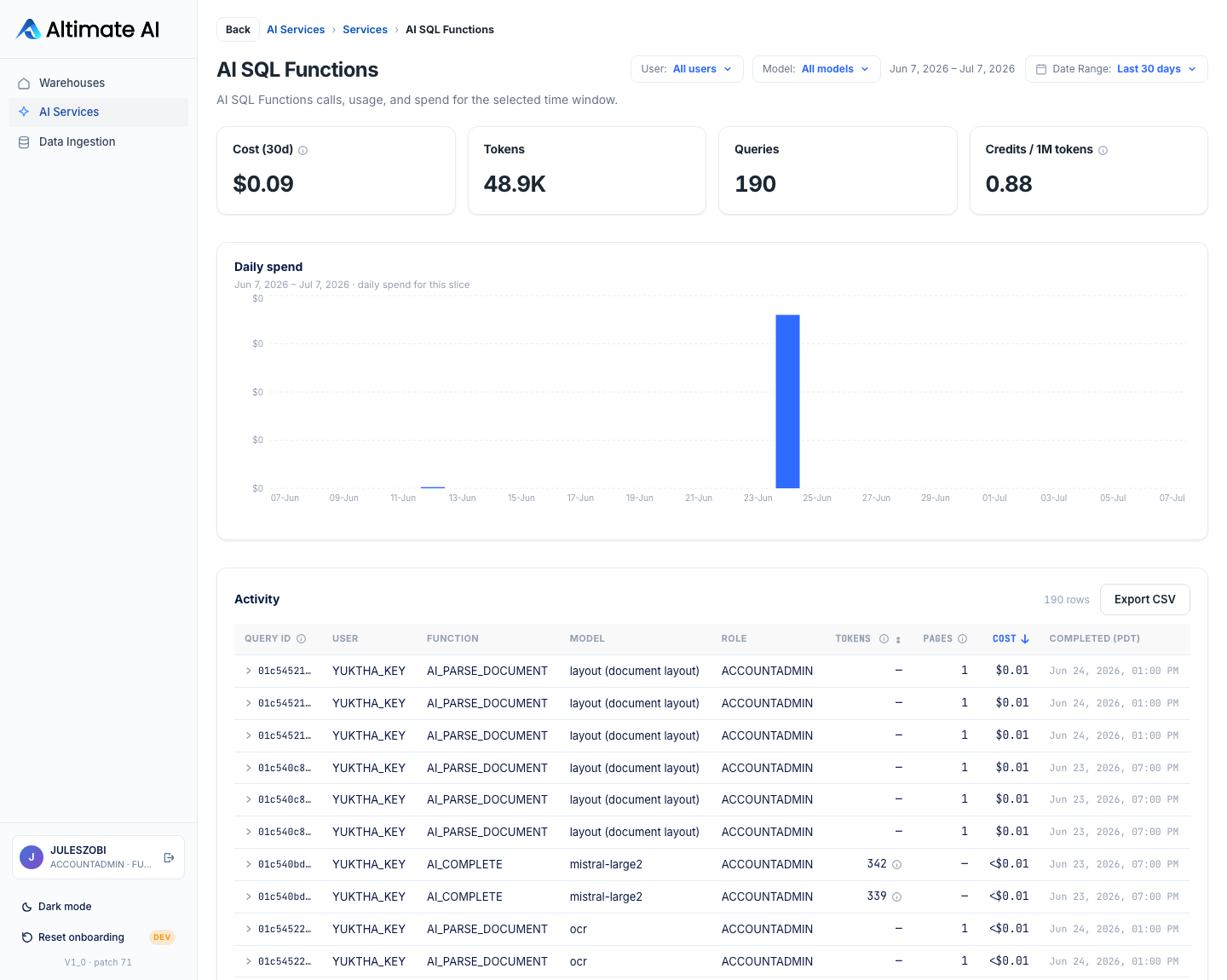The height and width of the screenshot is (980, 1227).
Task: Click 'Jun 7, 2026 – Jul 7, 2026' header date text
Action: (x=952, y=69)
